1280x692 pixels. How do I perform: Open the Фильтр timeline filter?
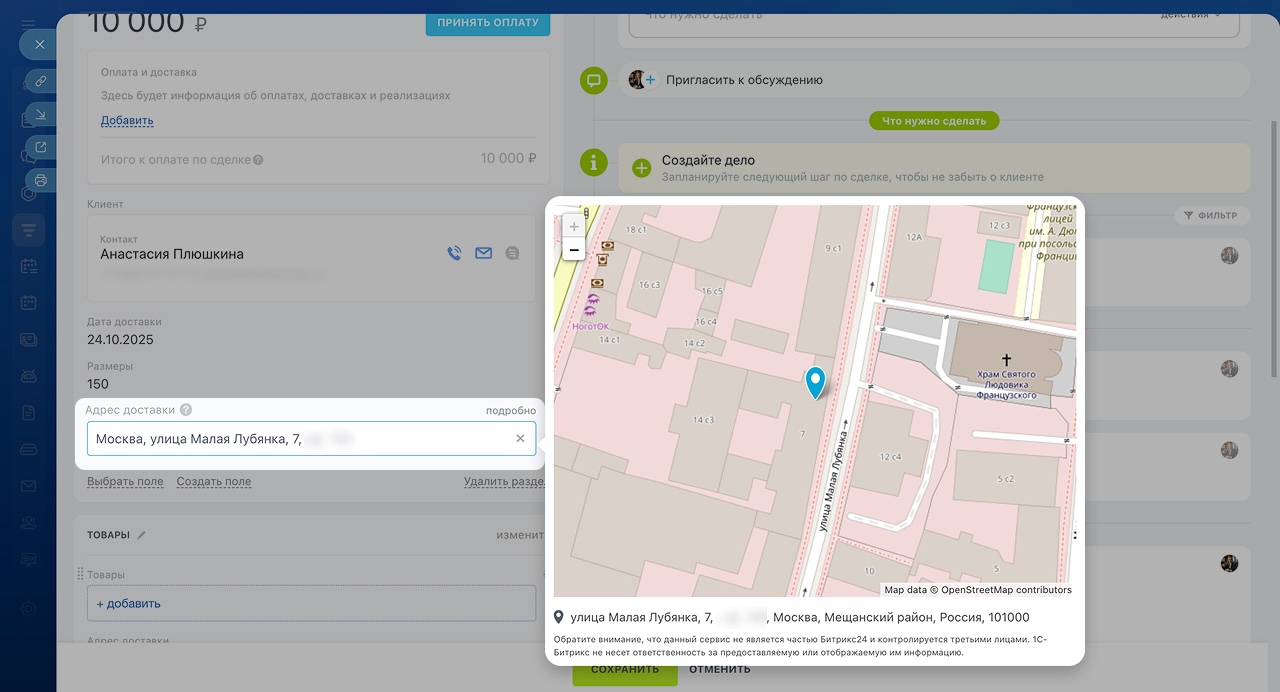(1210, 215)
